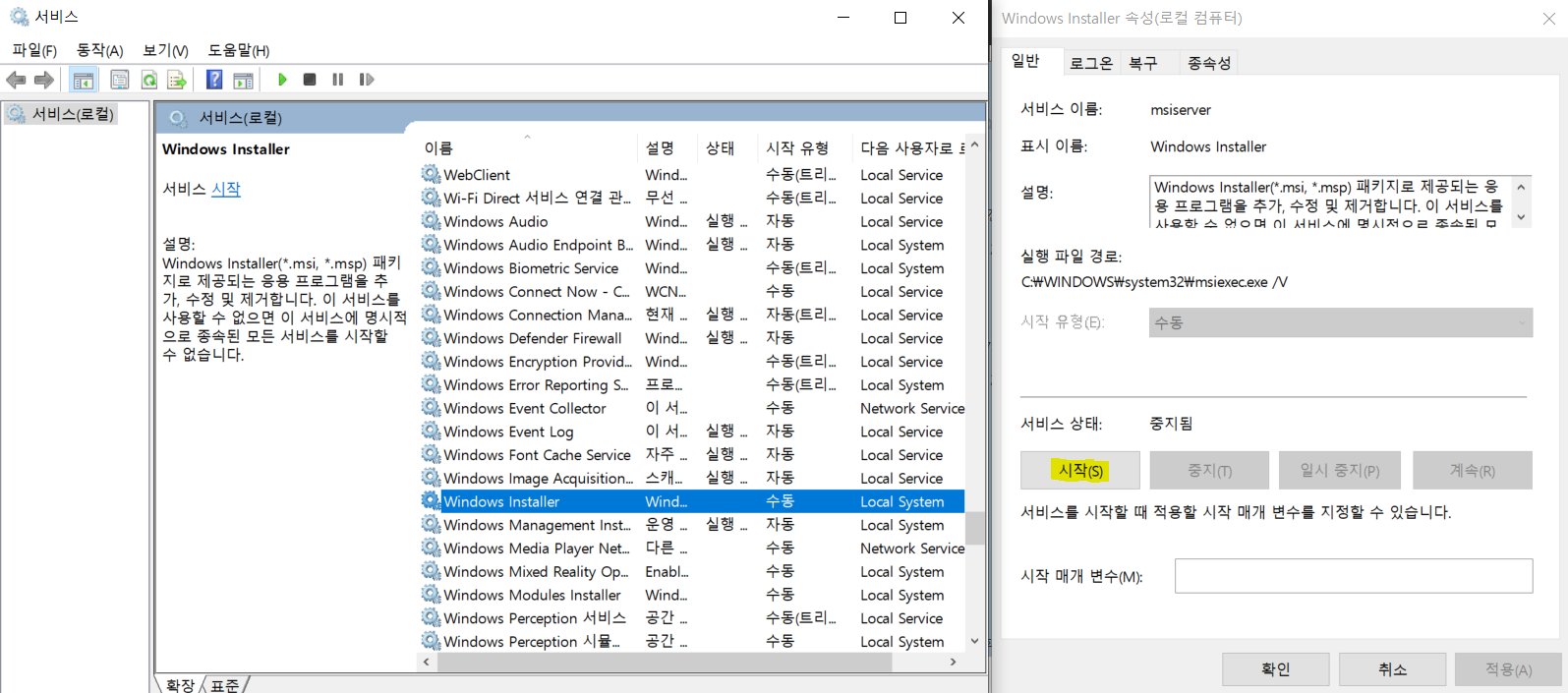Switch to 확장 view tab at bottom

point(180,685)
